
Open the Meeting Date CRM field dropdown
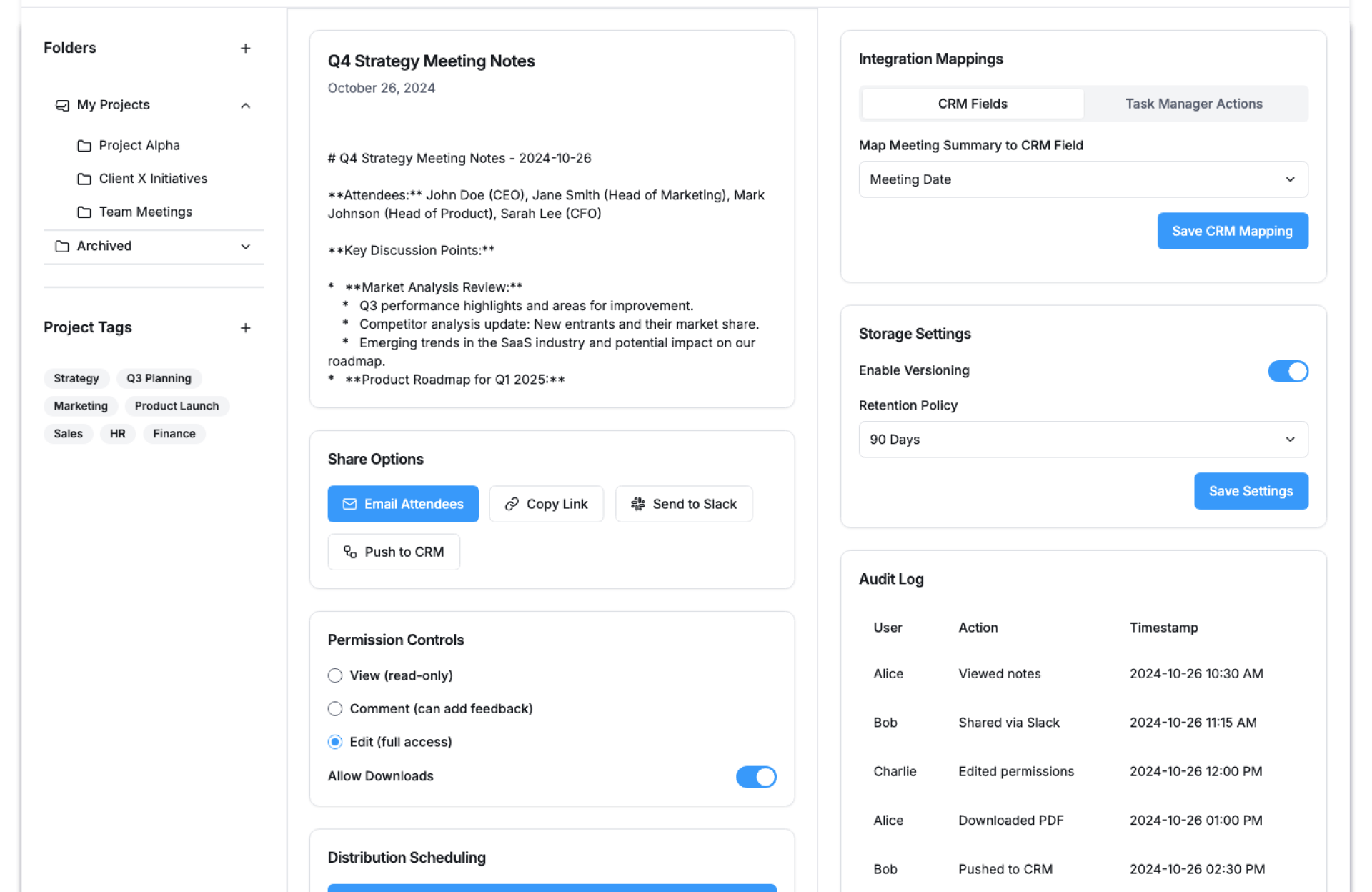pos(1083,180)
